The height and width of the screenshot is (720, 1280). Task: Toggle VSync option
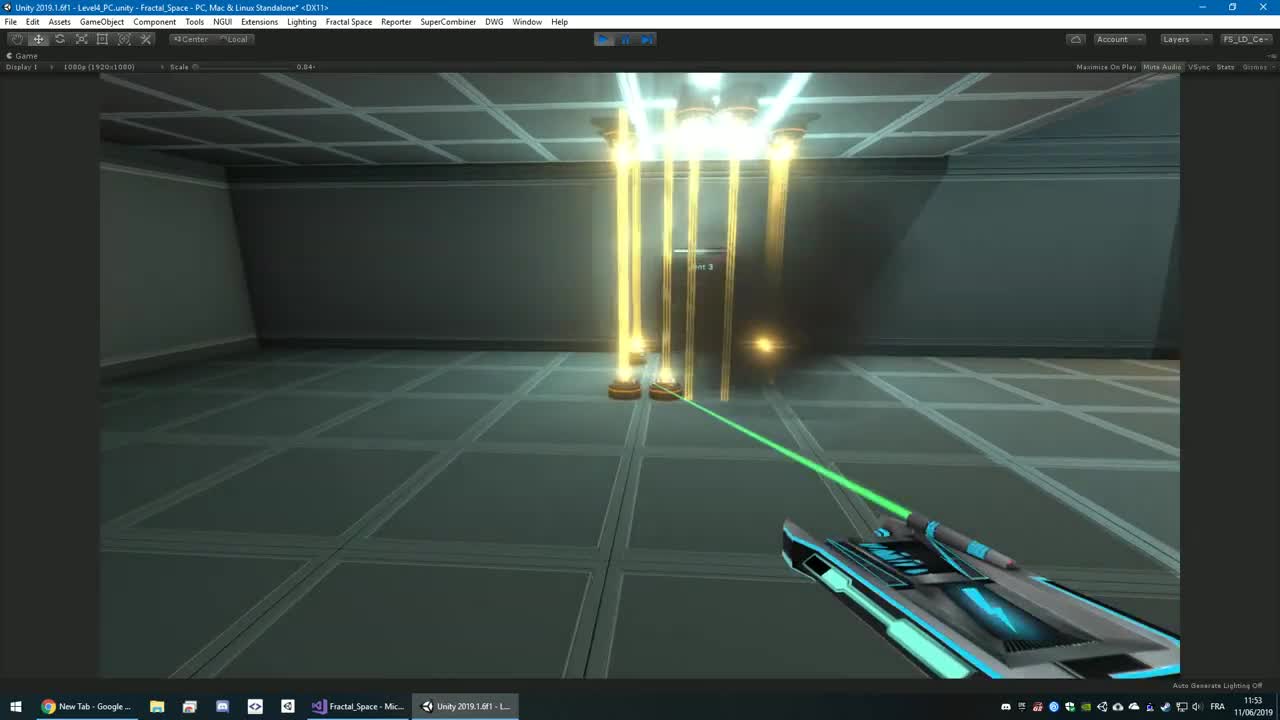[1199, 67]
